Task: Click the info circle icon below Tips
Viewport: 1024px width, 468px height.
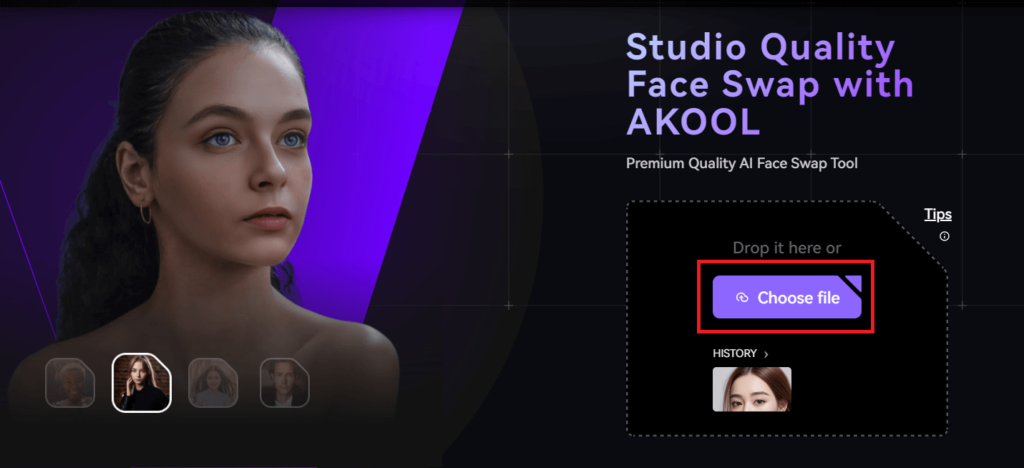Action: click(x=944, y=237)
